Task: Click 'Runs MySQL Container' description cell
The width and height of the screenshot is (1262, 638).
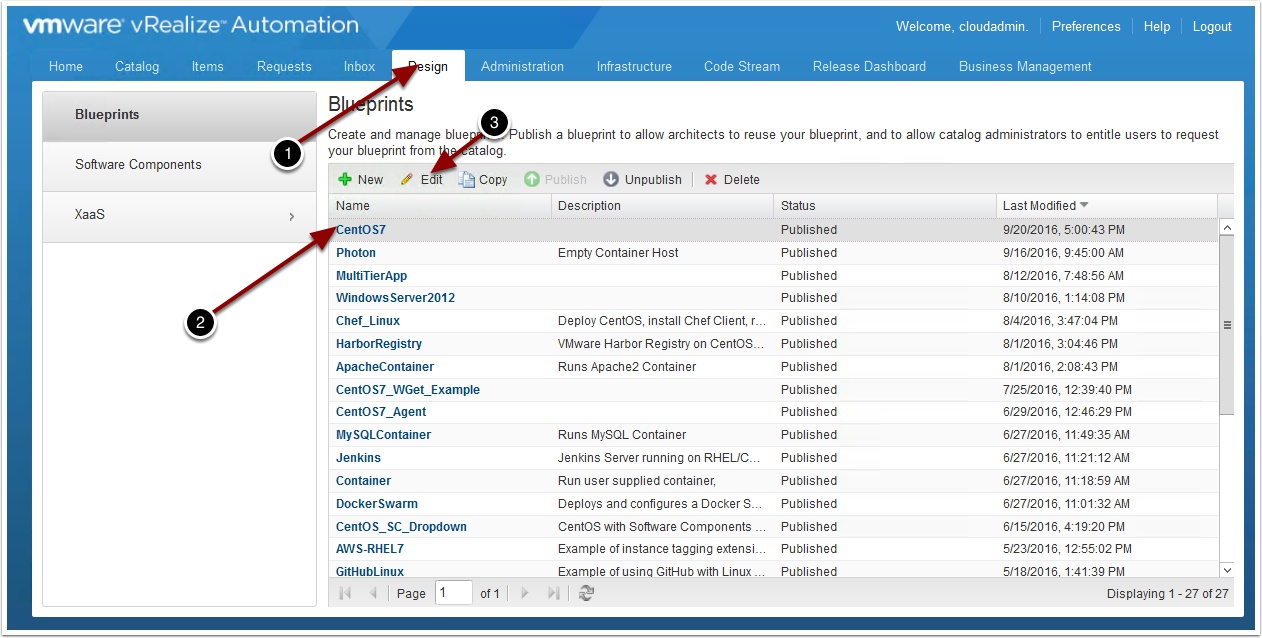Action: 622,435
